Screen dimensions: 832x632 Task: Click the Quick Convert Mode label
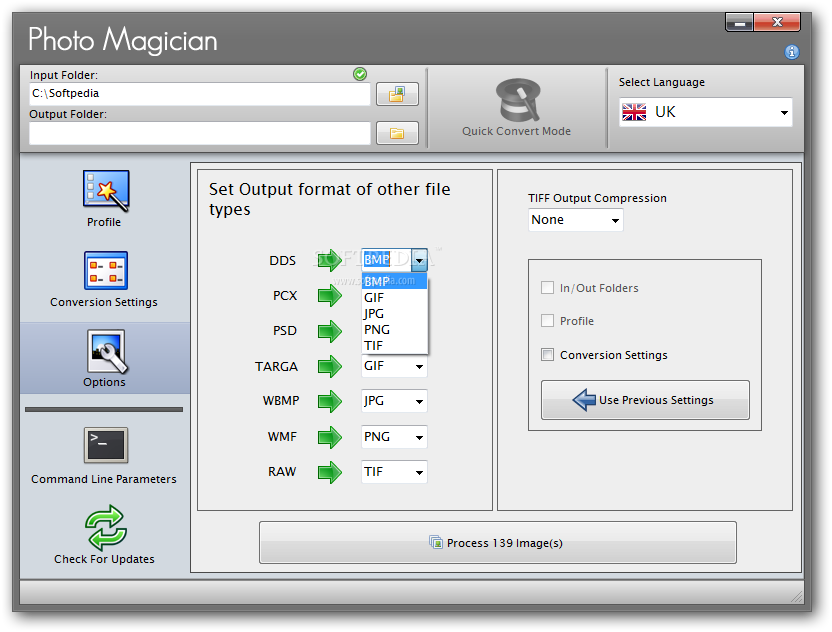(516, 131)
